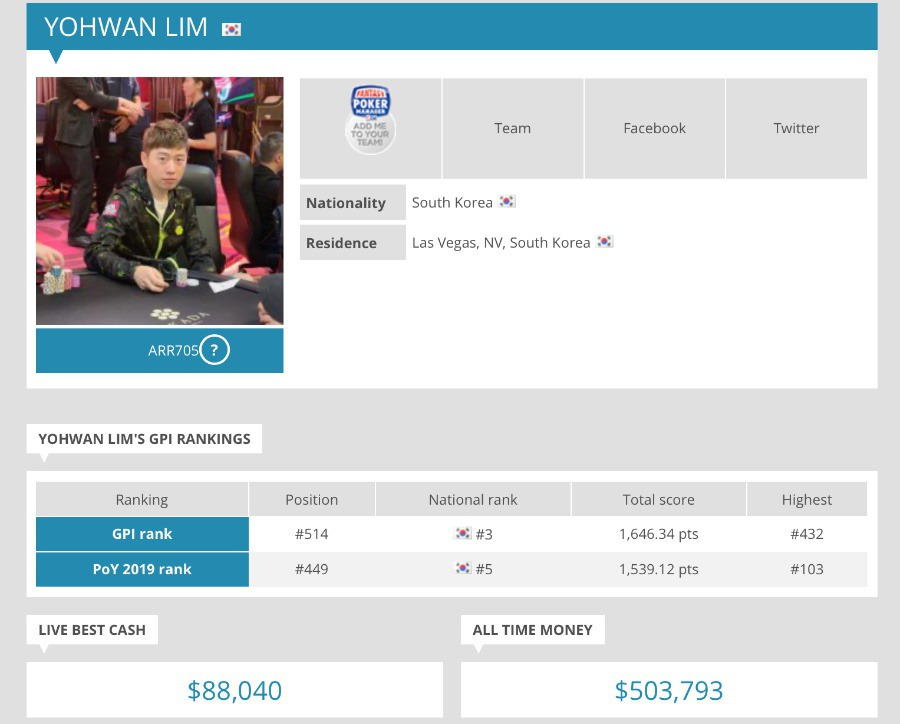
Task: Click the South Korea nationality text
Action: tap(452, 202)
